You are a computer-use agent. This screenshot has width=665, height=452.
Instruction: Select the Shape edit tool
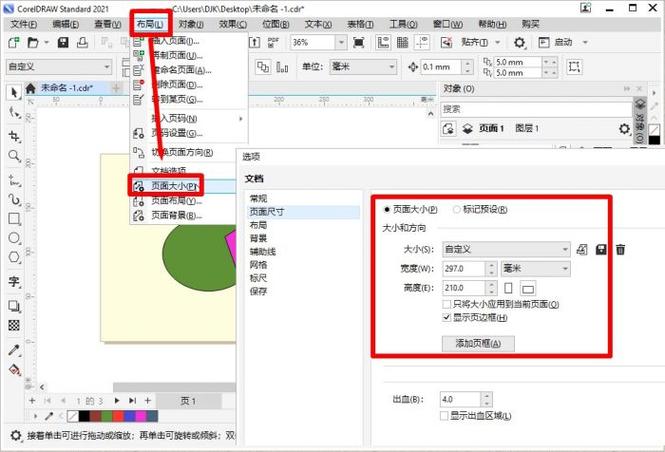14,113
